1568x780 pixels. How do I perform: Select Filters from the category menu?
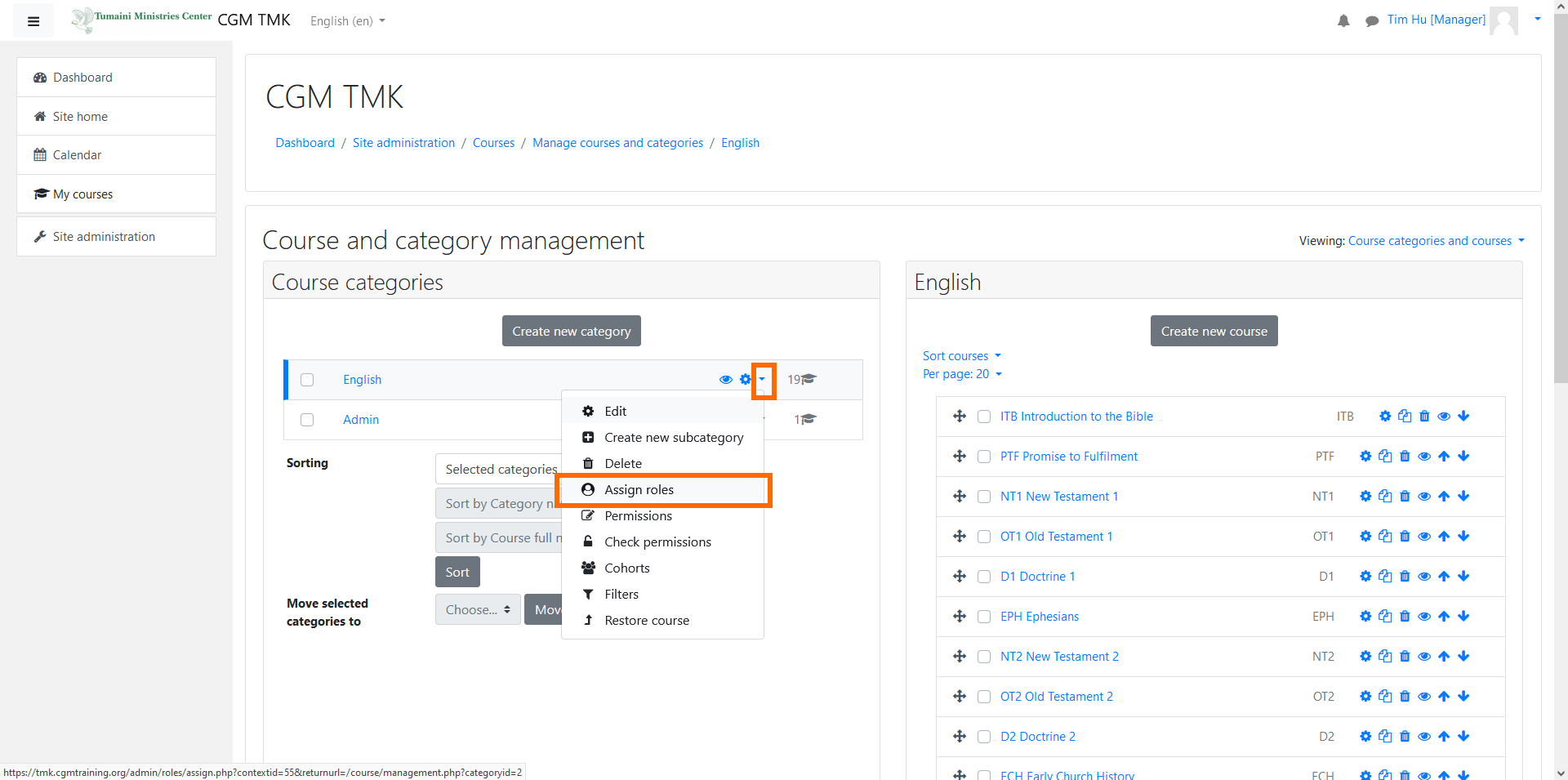point(663,595)
